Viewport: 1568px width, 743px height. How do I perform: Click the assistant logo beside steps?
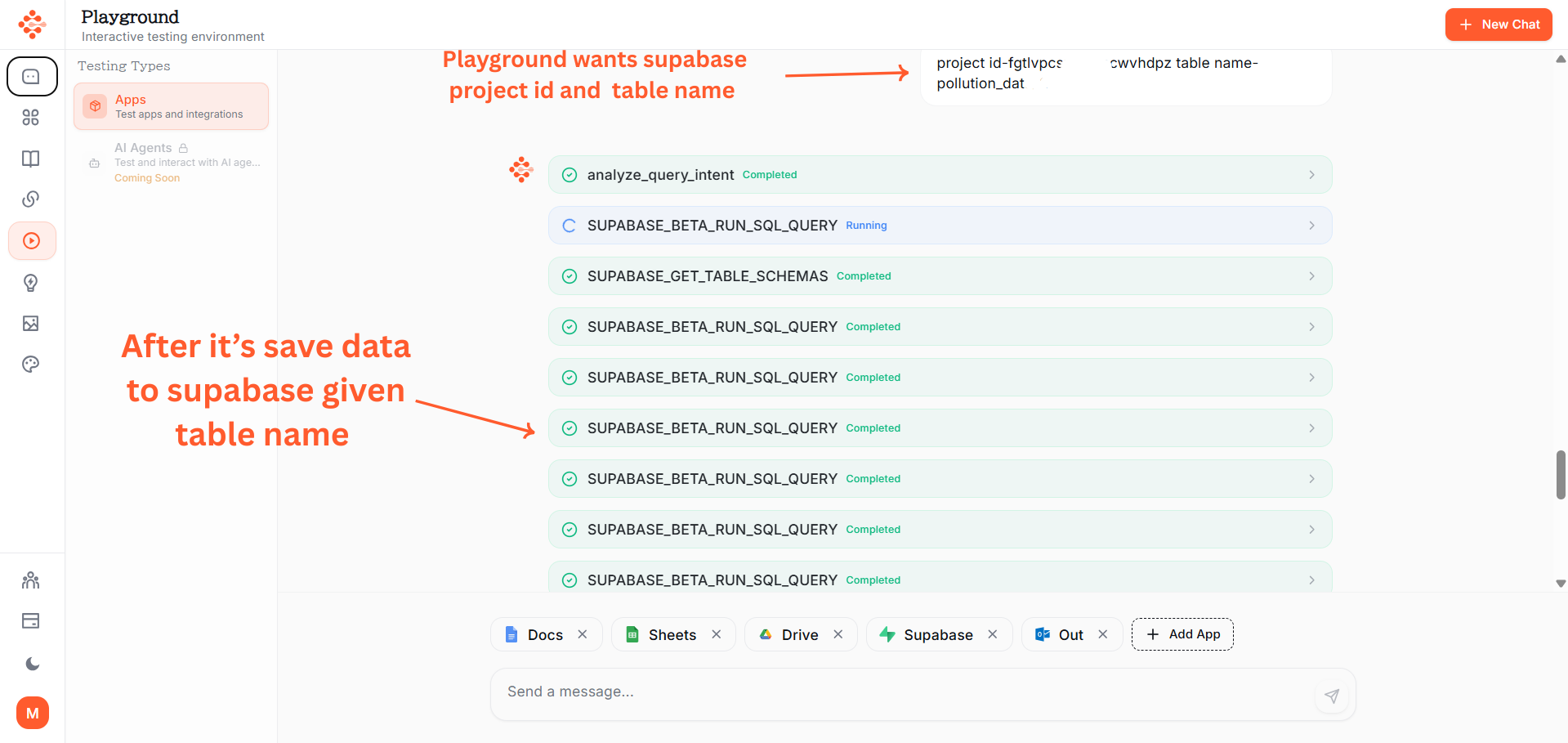coord(521,170)
